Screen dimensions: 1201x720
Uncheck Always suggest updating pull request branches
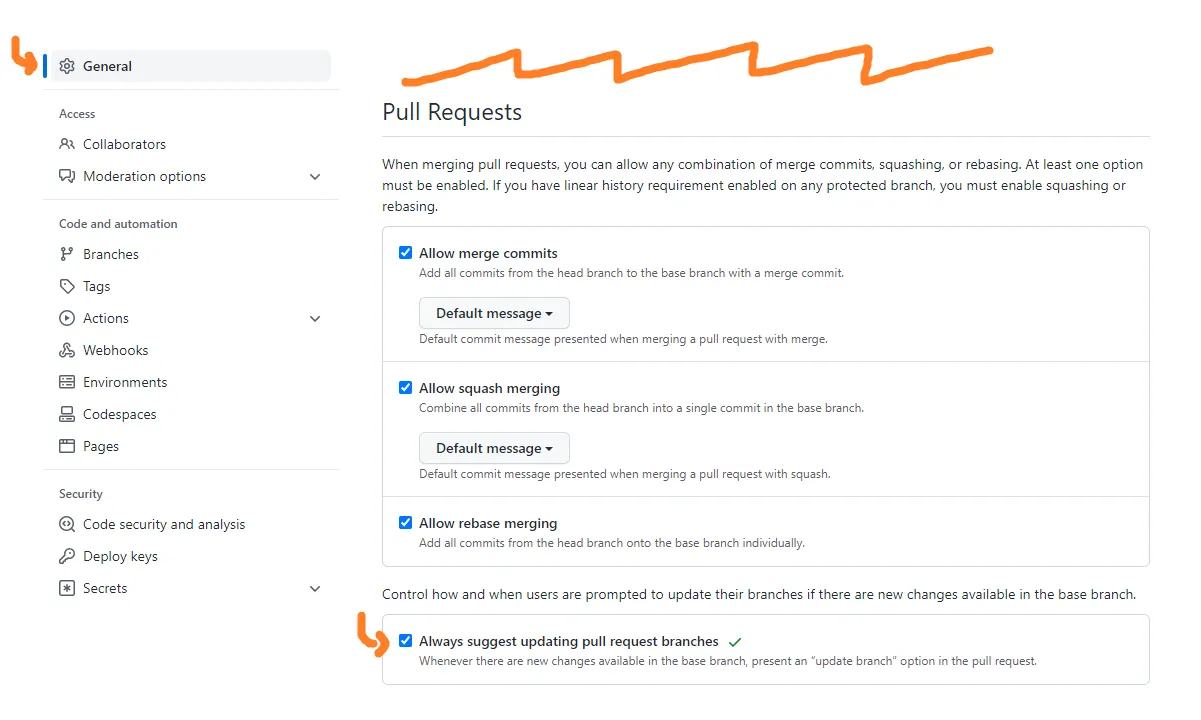(405, 641)
